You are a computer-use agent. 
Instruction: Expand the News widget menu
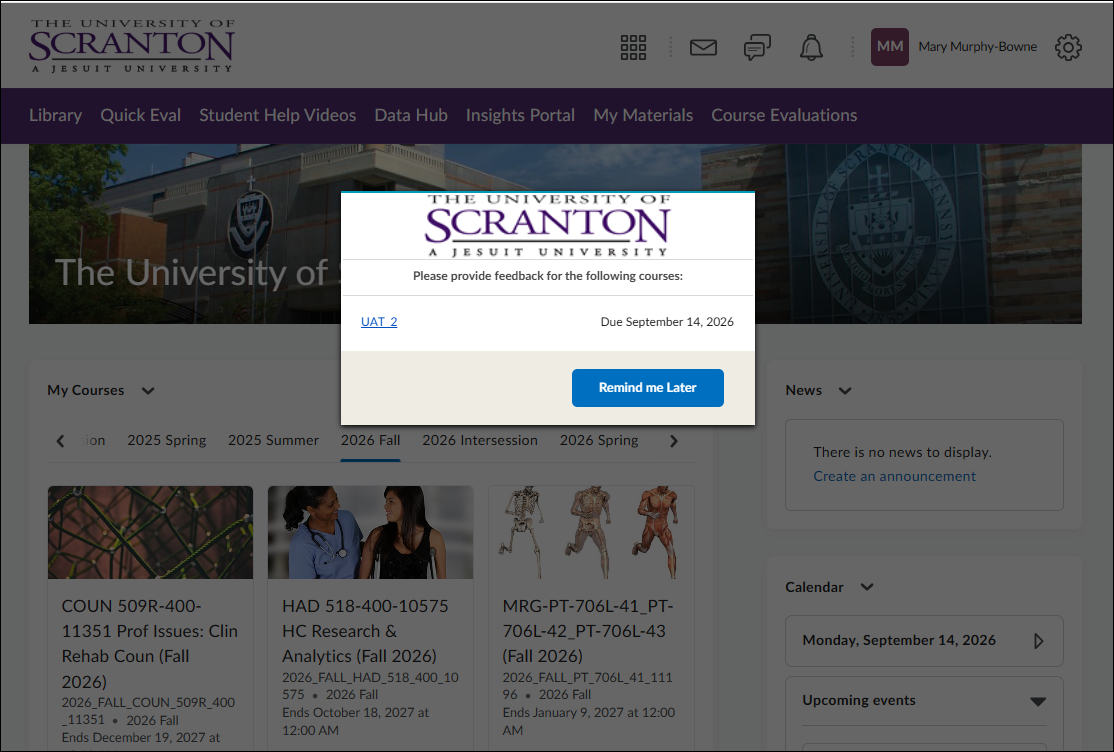pos(845,390)
